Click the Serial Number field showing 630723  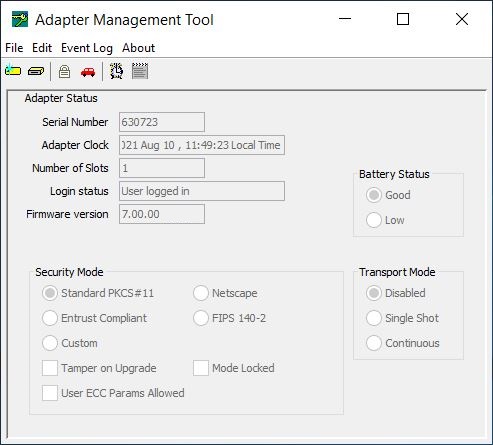click(162, 122)
